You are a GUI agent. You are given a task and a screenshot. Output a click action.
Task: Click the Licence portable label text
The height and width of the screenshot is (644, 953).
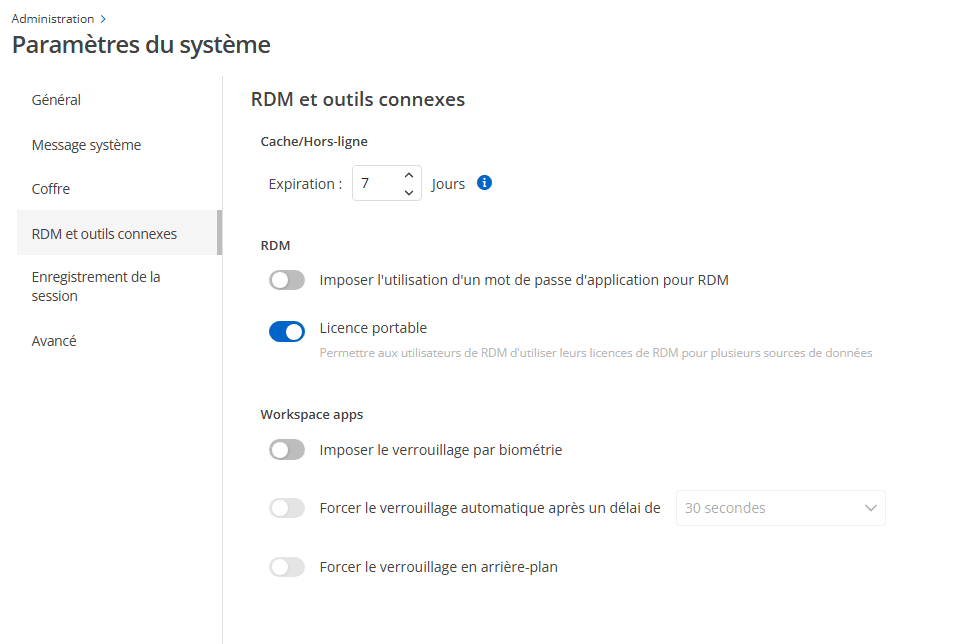373,327
